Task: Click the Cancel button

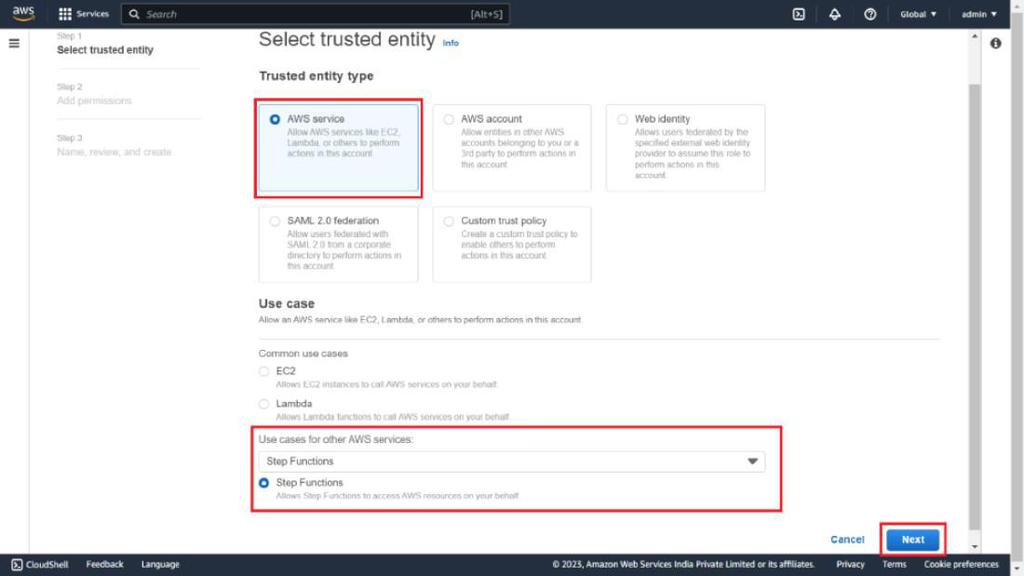Action: [847, 539]
